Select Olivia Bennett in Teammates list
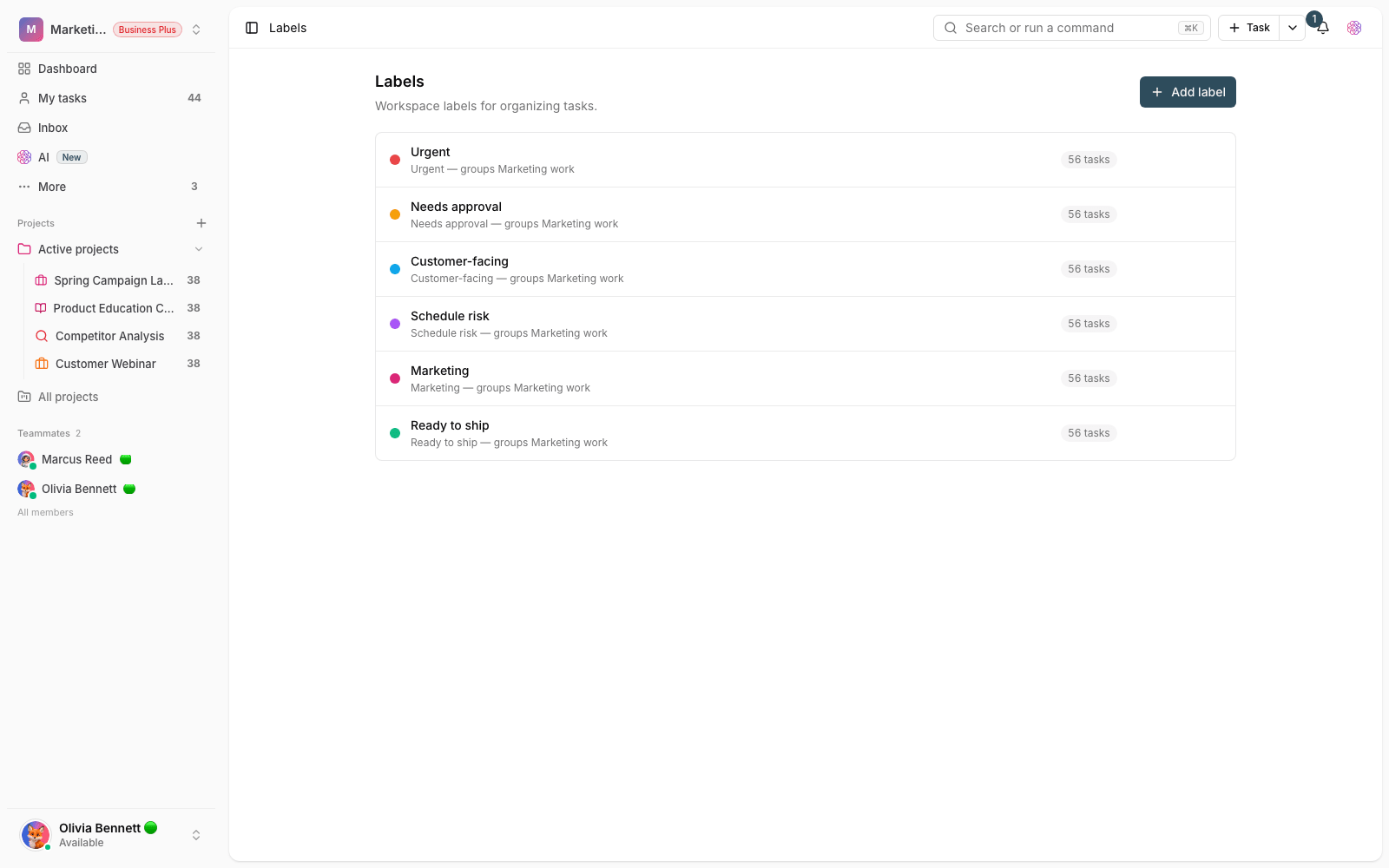The height and width of the screenshot is (868, 1389). 79,489
